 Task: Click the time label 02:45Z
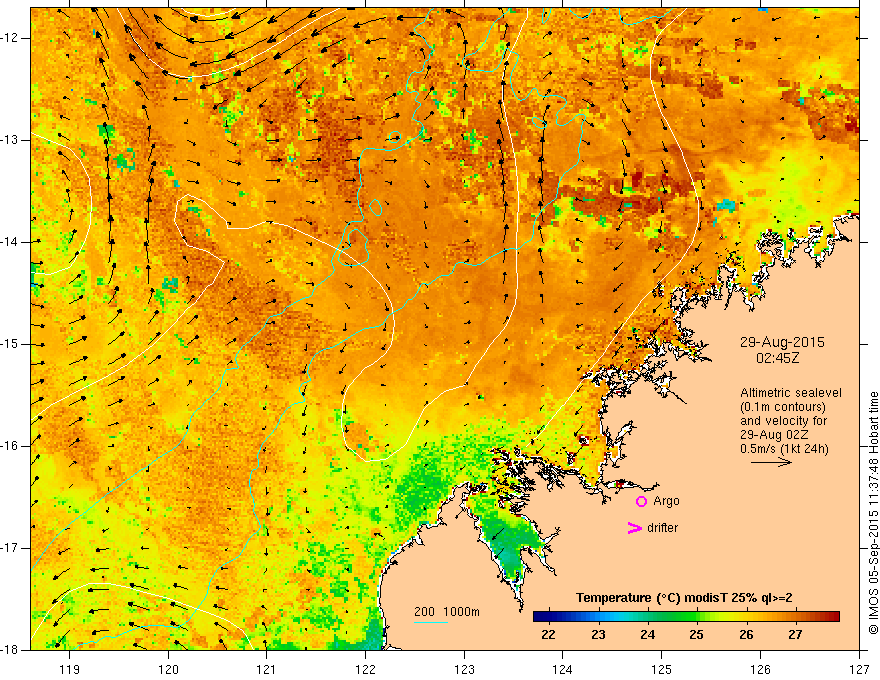click(777, 358)
